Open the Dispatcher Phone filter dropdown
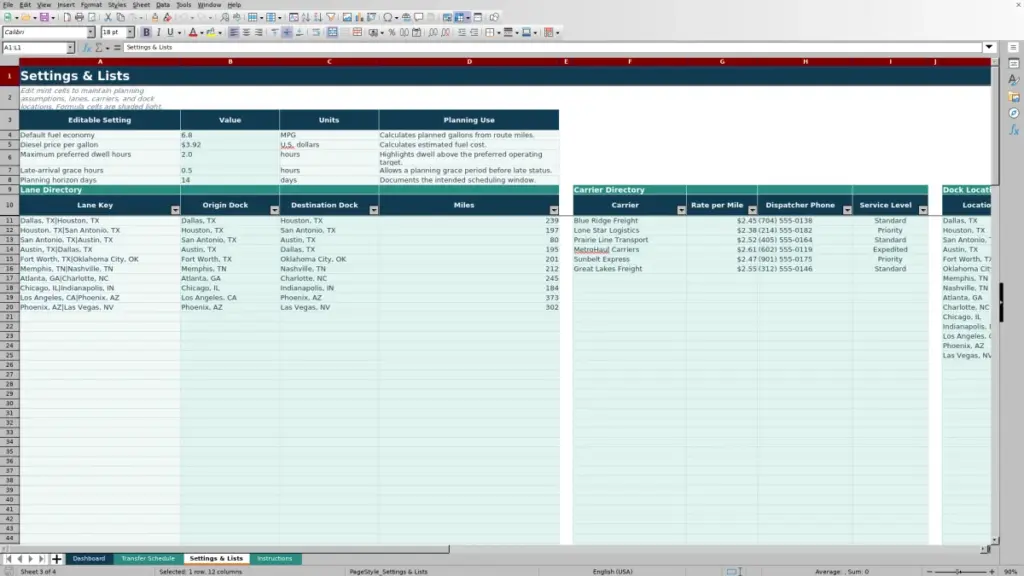Image resolution: width=1024 pixels, height=576 pixels. click(847, 210)
